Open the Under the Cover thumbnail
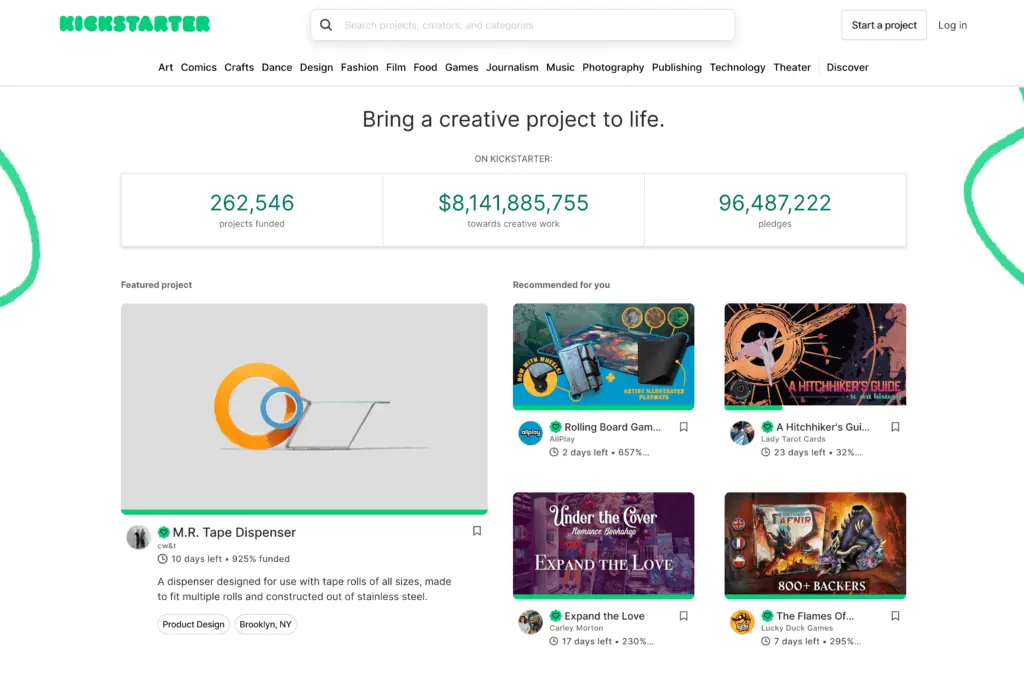The image size is (1024, 676). 603,543
